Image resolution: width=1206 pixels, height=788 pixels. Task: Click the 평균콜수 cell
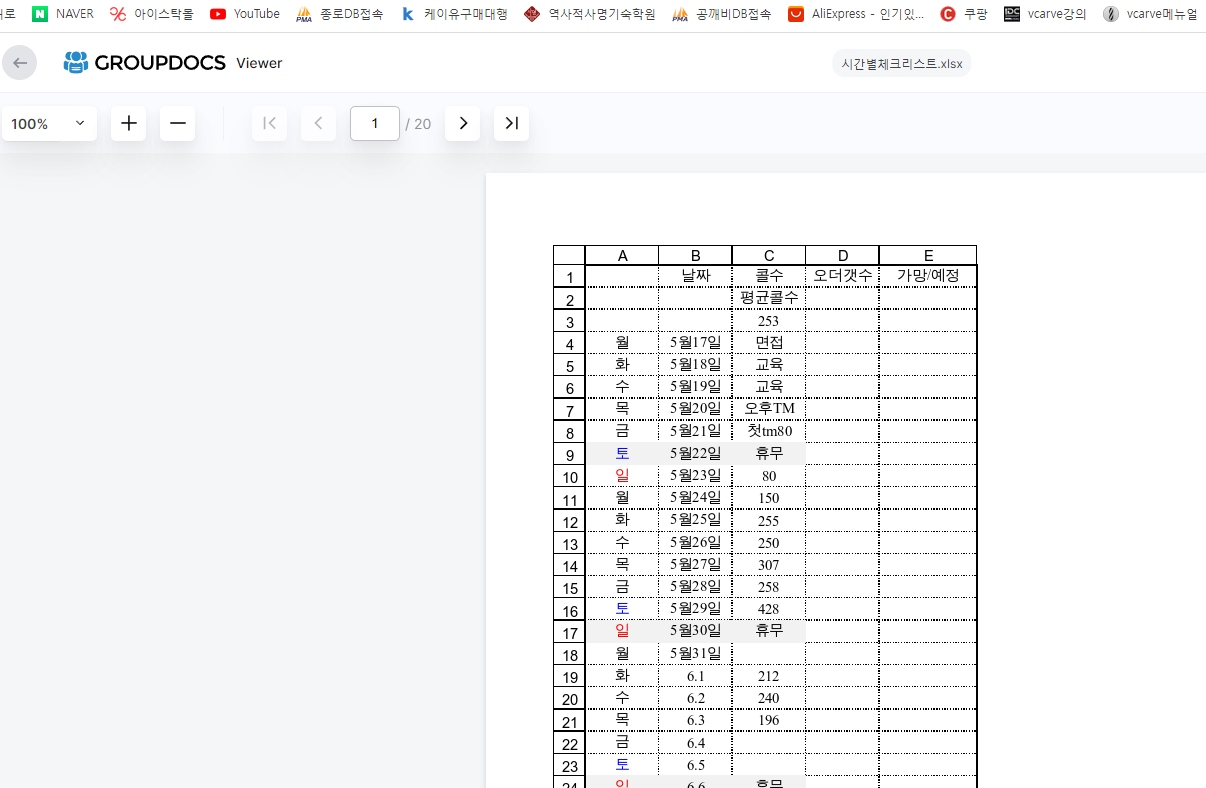tap(768, 298)
